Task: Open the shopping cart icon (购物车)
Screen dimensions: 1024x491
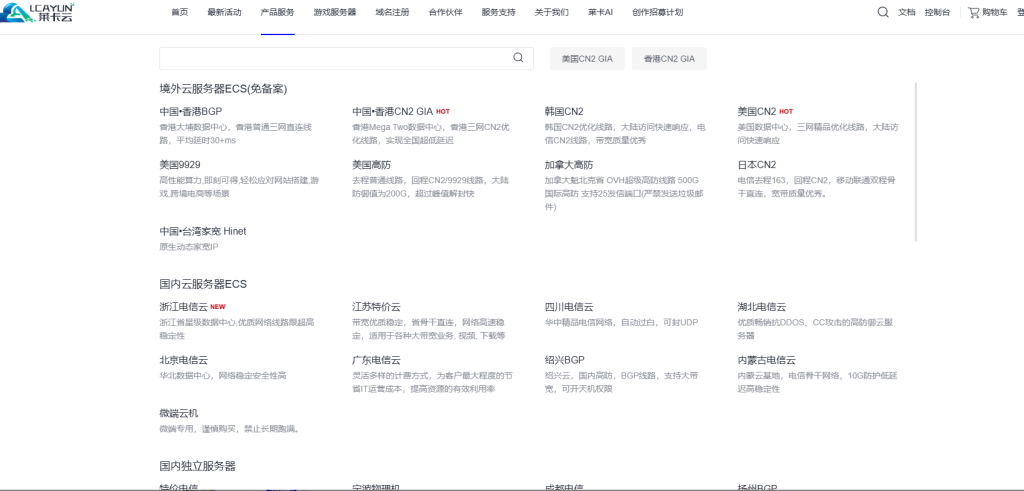Action: (973, 13)
